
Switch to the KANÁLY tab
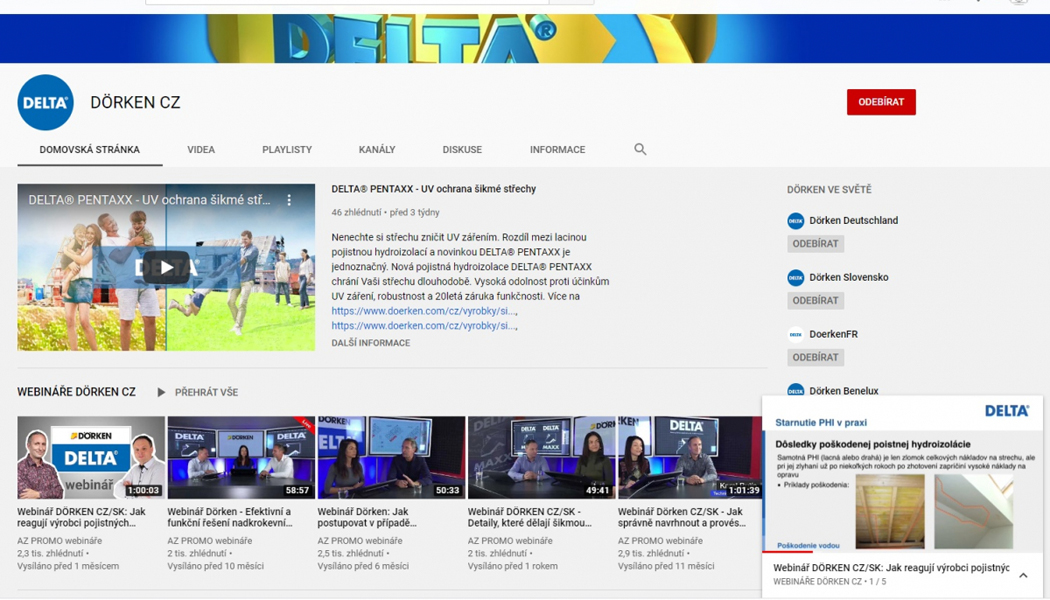(x=377, y=149)
